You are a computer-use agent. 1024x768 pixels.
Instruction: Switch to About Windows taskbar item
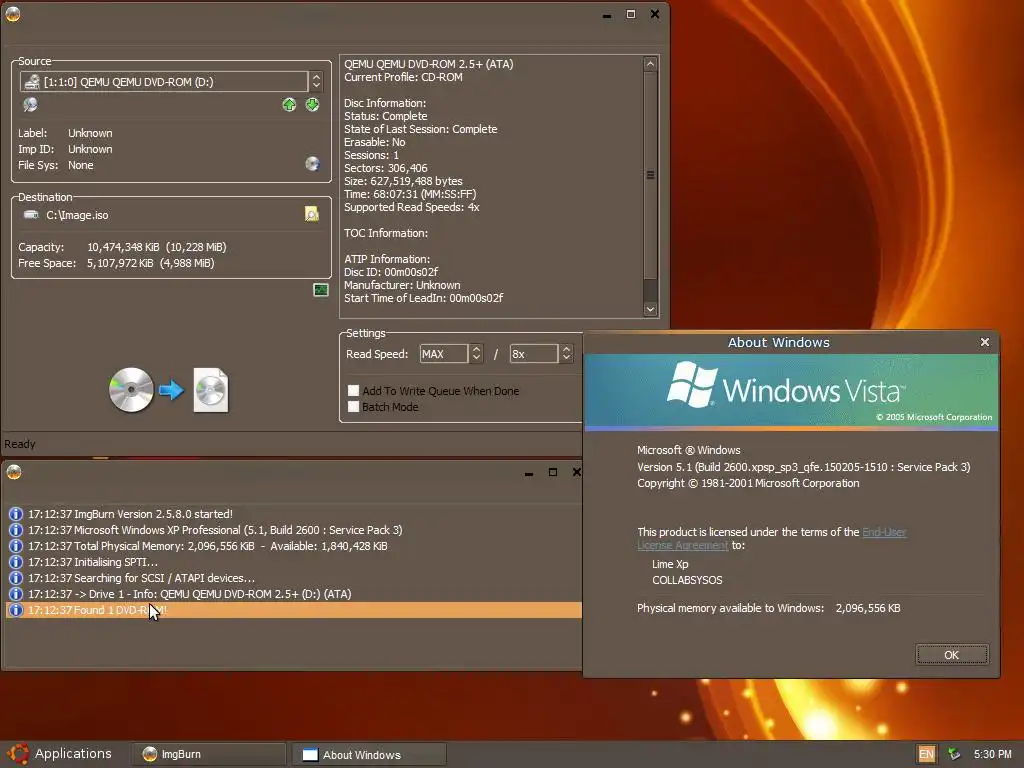[369, 754]
